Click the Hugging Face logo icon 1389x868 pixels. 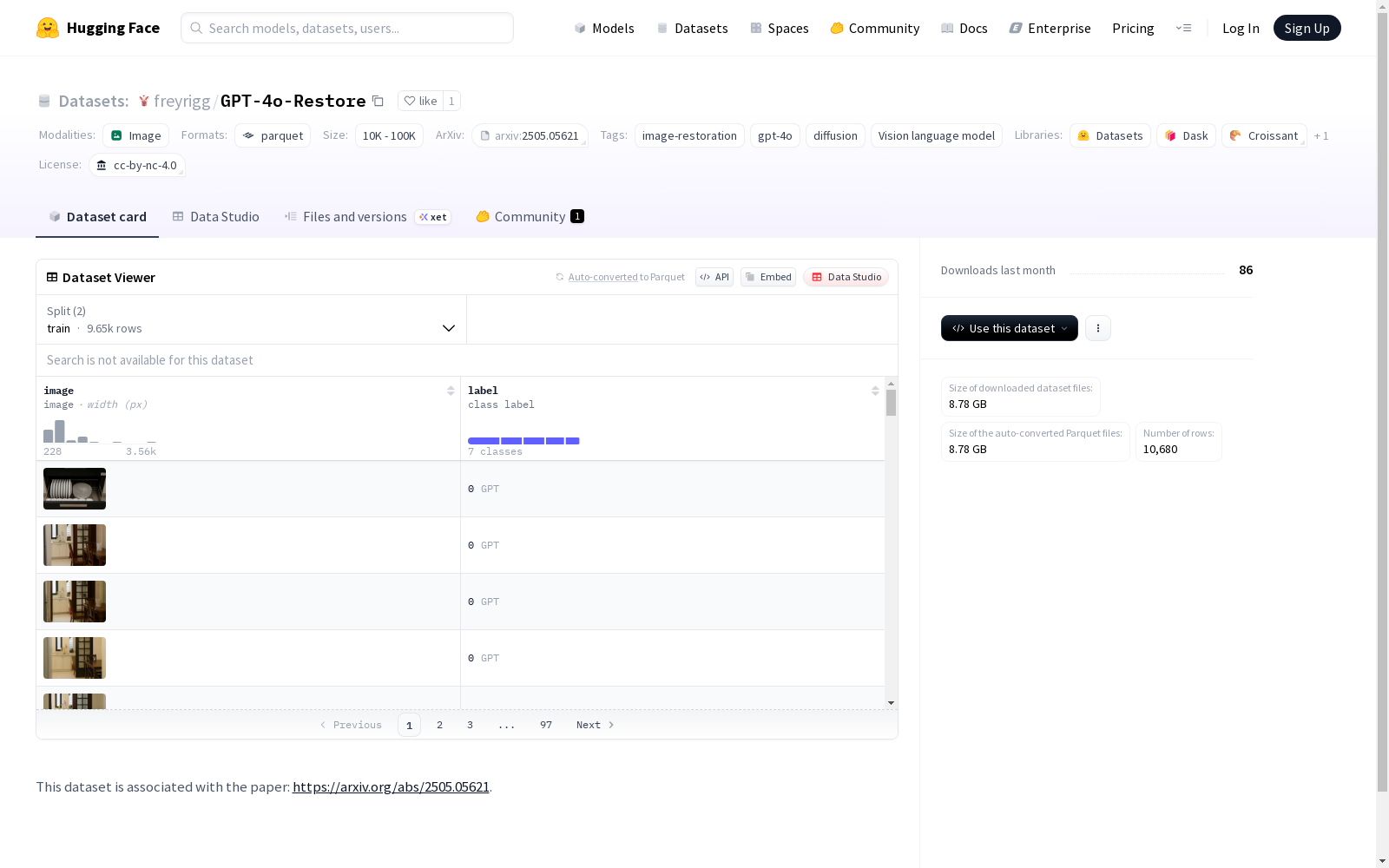[x=48, y=28]
